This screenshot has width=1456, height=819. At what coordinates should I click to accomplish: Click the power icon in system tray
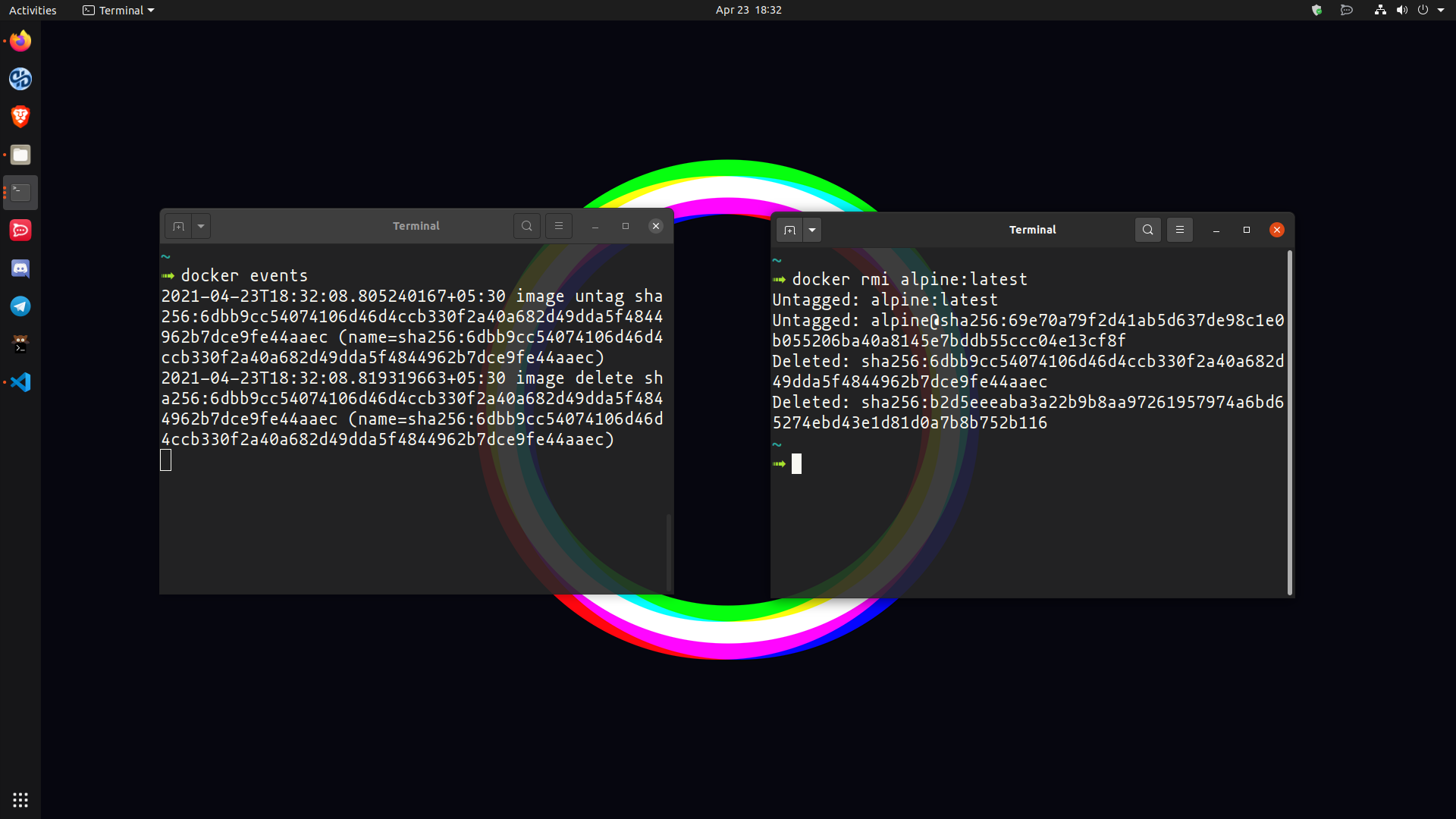[1423, 10]
